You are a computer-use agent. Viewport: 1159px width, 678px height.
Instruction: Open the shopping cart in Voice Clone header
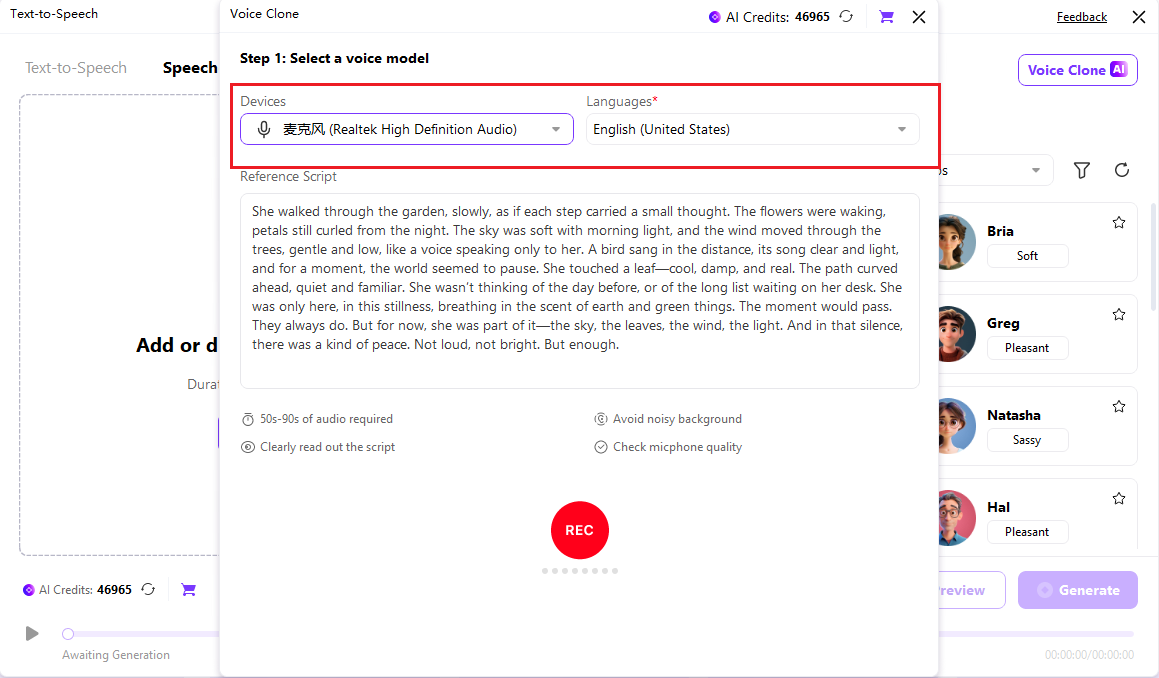885,16
